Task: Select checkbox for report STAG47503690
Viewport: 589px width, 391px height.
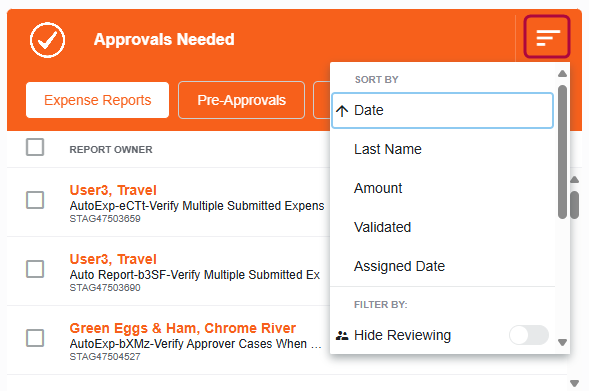Action: [x=35, y=269]
